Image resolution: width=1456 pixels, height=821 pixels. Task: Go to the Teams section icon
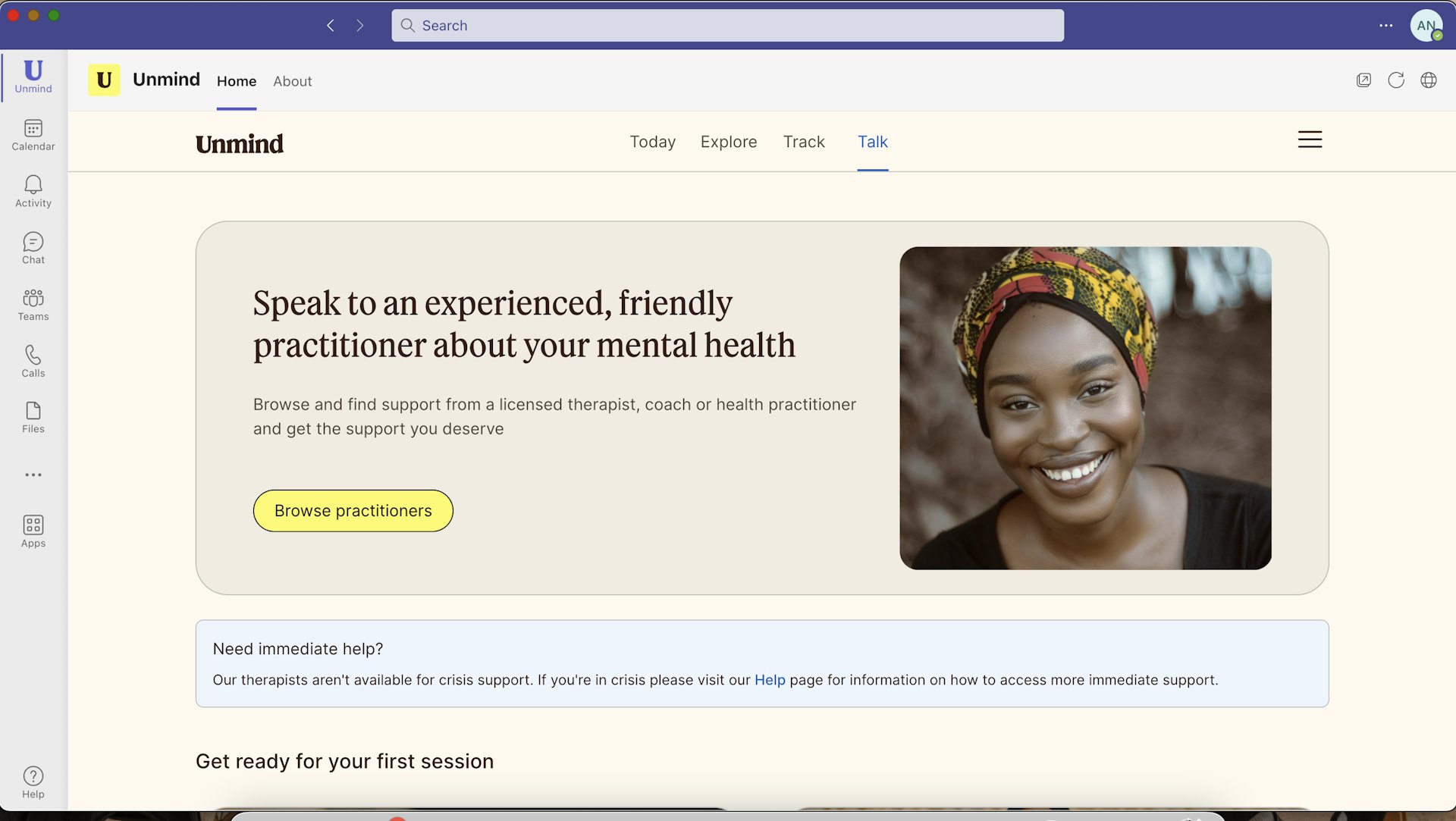pyautogui.click(x=33, y=305)
